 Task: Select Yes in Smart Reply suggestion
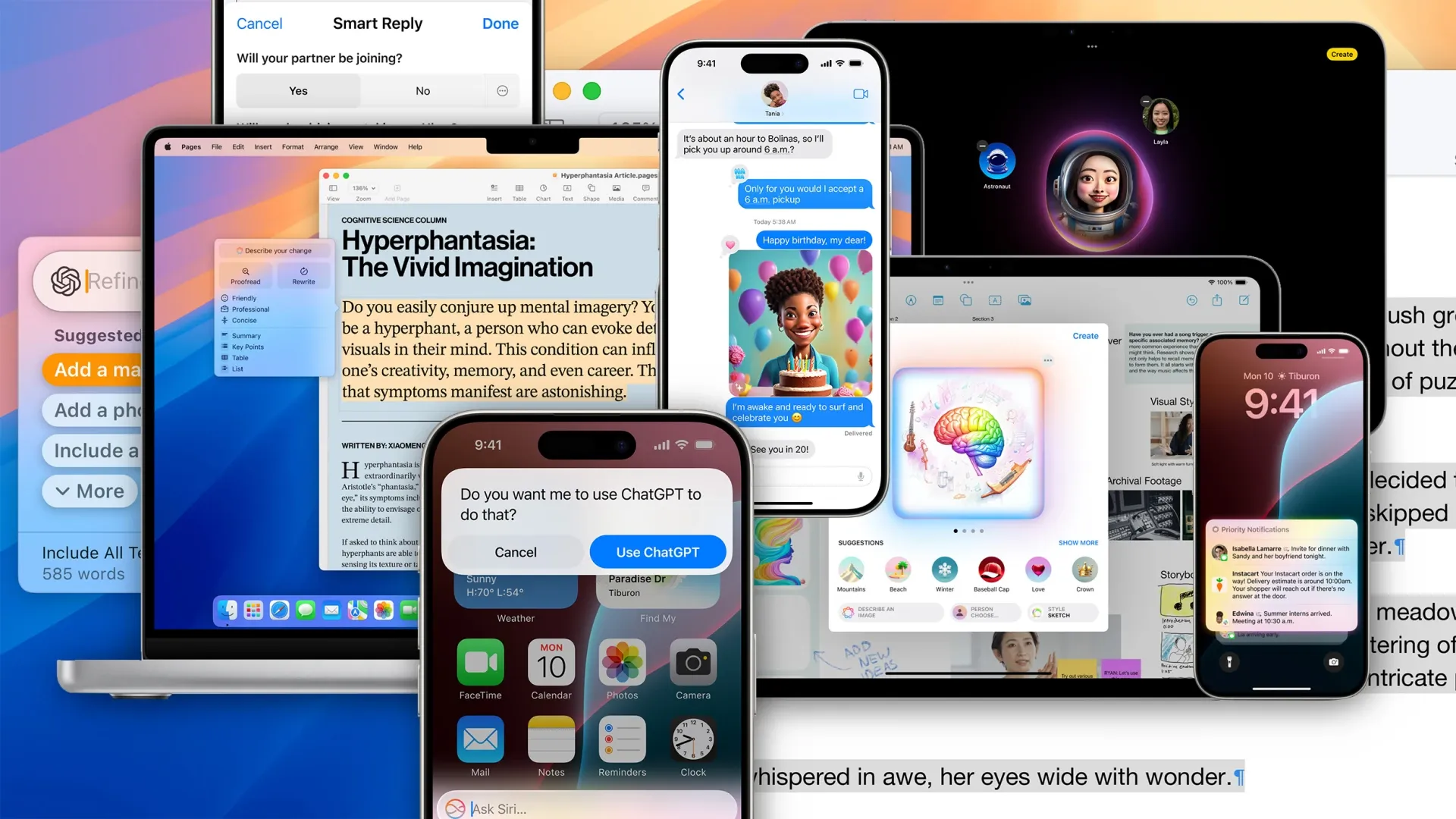(x=298, y=90)
